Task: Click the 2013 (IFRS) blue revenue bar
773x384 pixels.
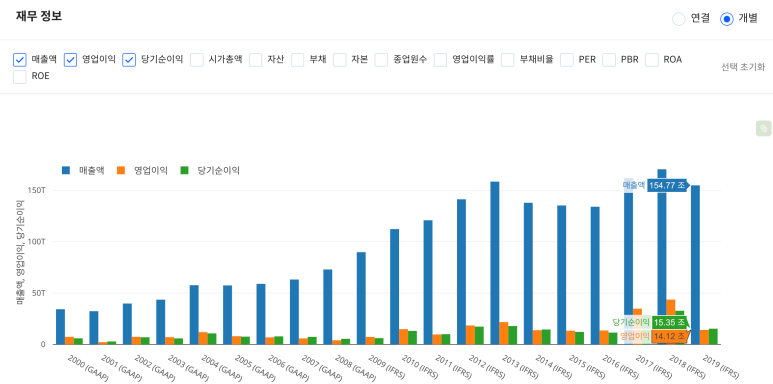Action: [494, 263]
